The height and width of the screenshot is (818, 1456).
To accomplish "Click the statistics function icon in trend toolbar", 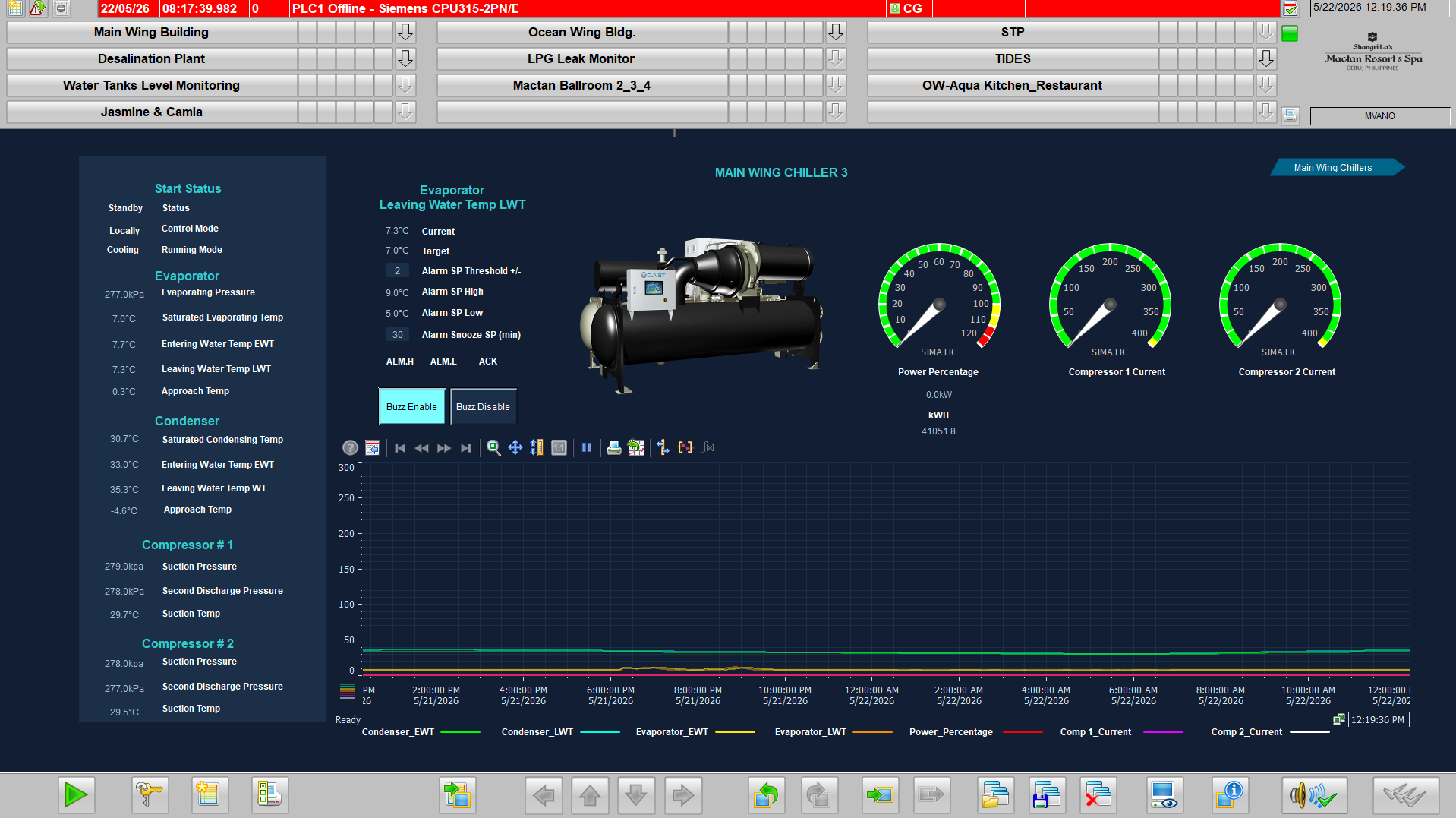I will pyautogui.click(x=708, y=448).
